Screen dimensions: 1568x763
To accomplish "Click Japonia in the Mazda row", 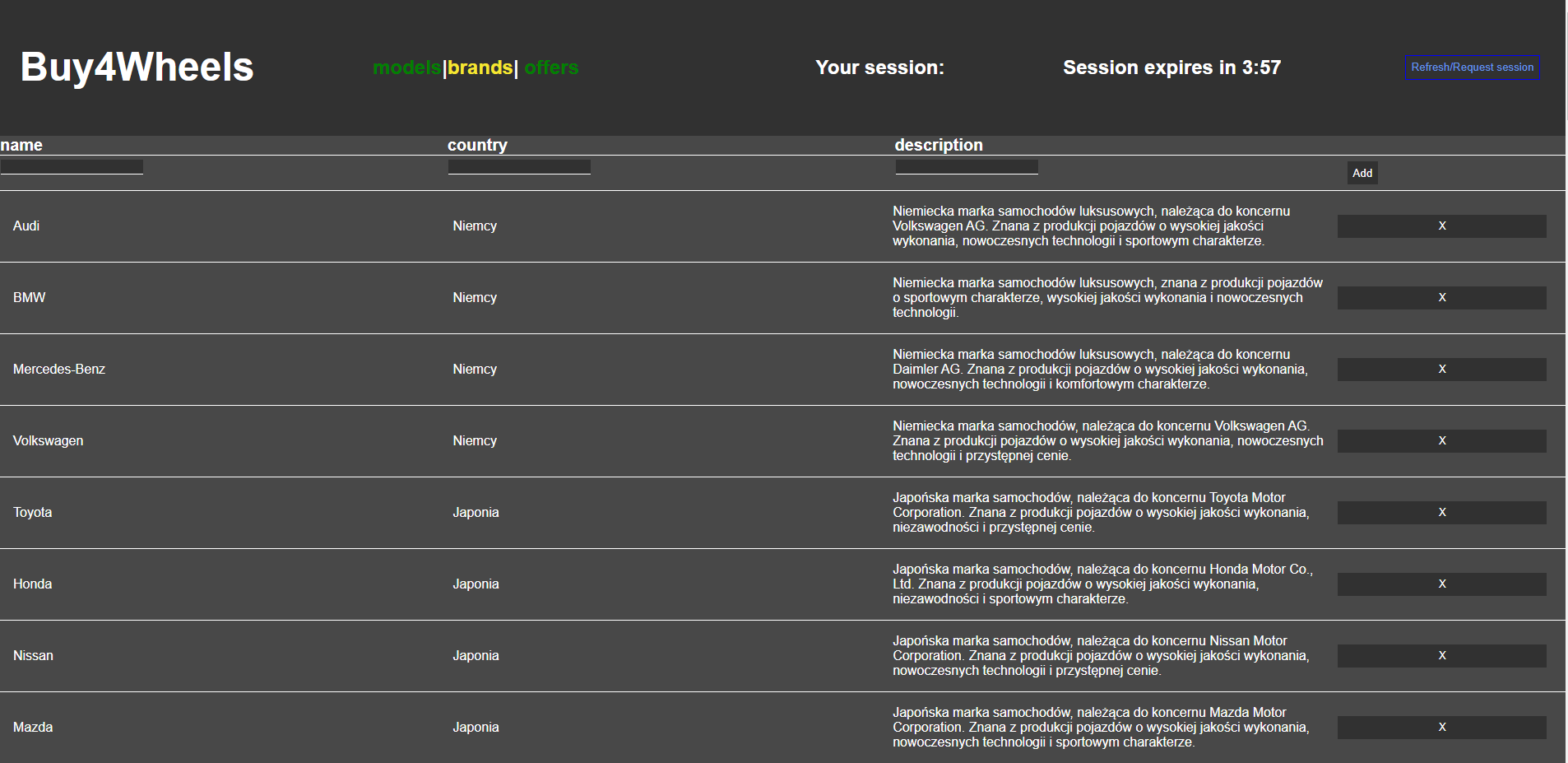I will [476, 728].
